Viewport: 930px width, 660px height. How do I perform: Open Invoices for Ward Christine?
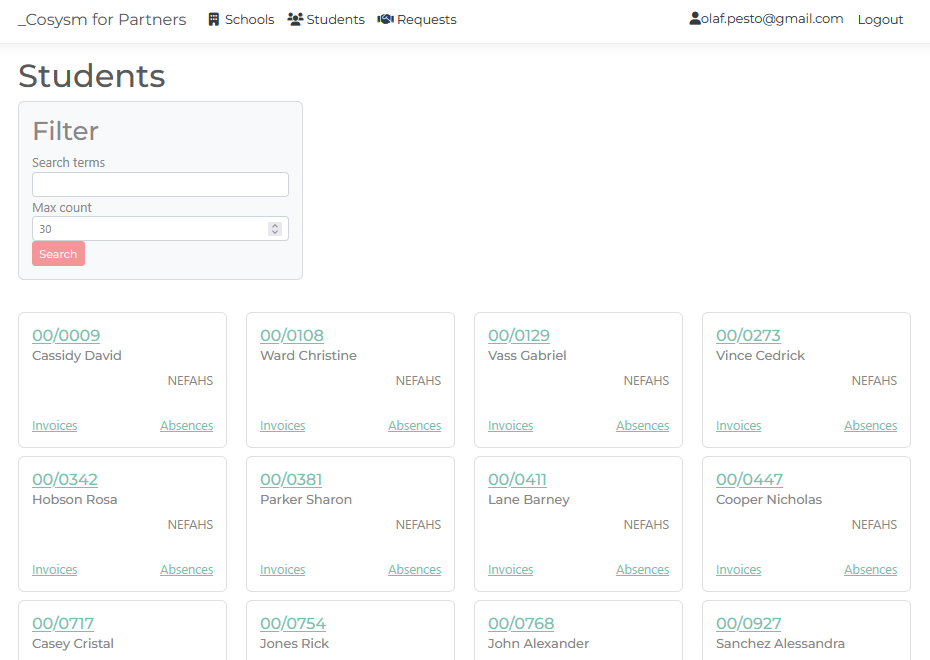pyautogui.click(x=282, y=425)
